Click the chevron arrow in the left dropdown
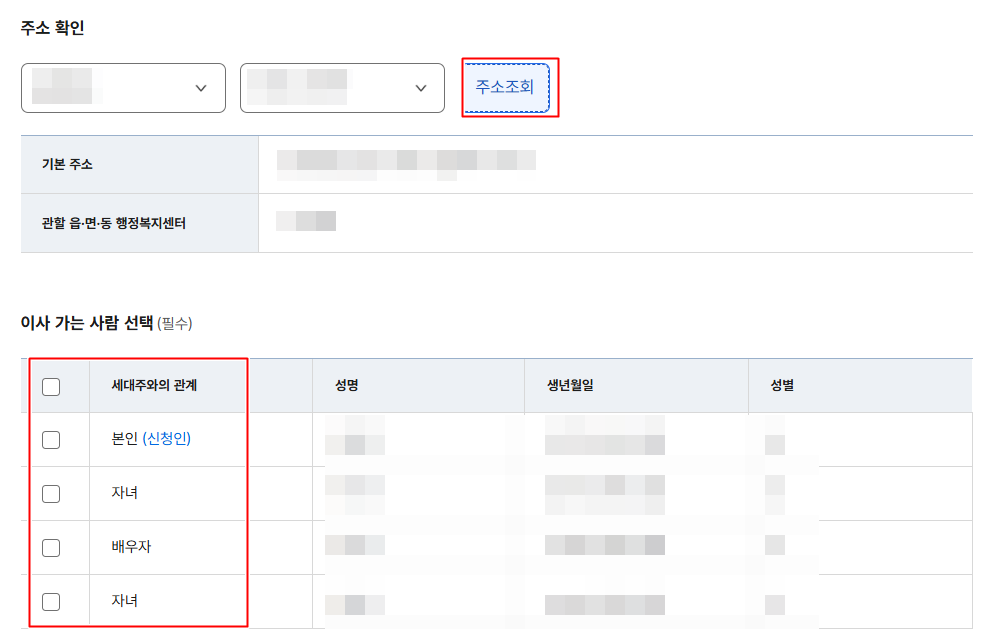This screenshot has height=636, width=987. 201,89
